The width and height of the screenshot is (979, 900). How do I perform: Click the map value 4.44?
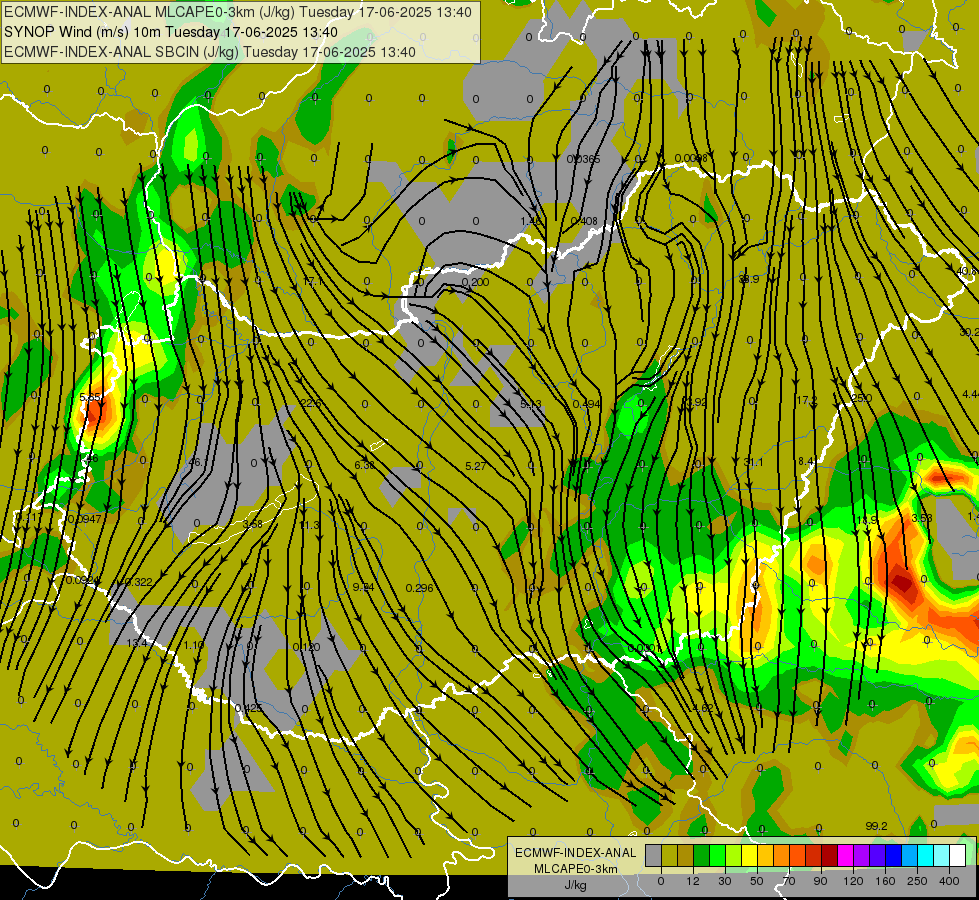pos(970,394)
